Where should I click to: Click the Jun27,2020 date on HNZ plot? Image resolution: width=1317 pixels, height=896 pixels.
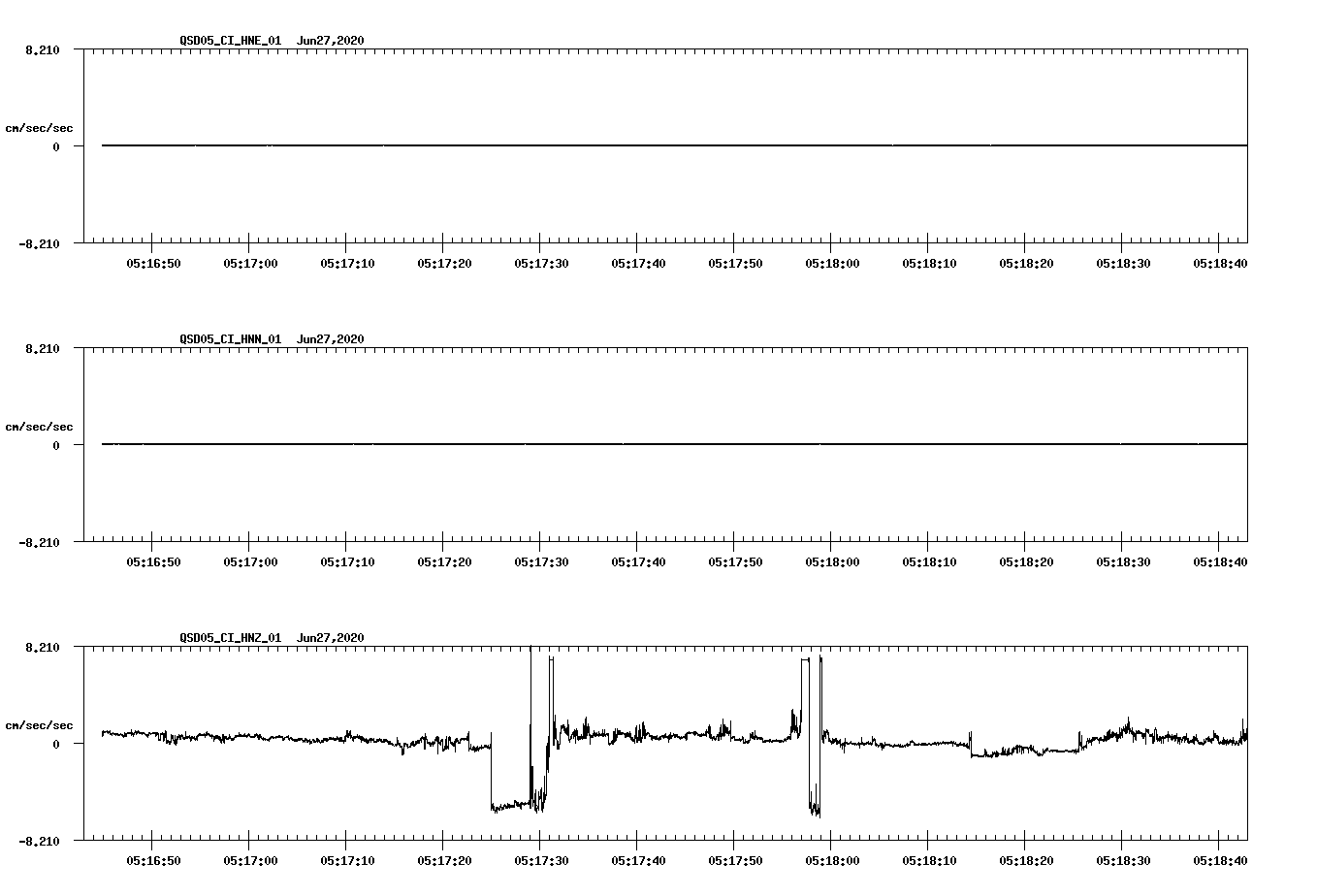tap(331, 638)
